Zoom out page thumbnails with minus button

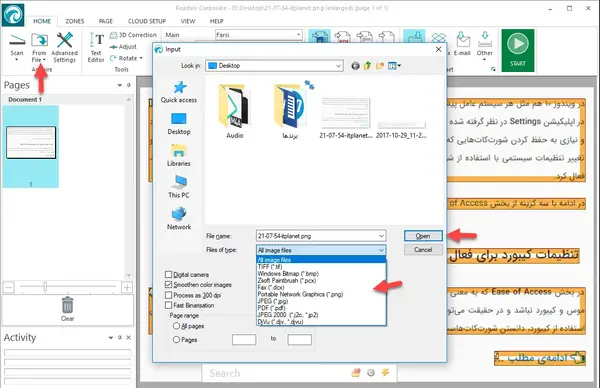9,287
